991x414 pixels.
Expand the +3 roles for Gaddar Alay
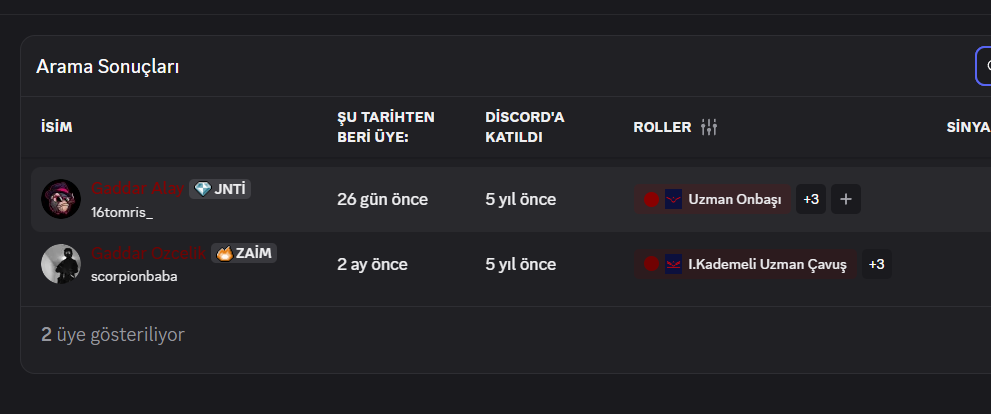(x=811, y=199)
